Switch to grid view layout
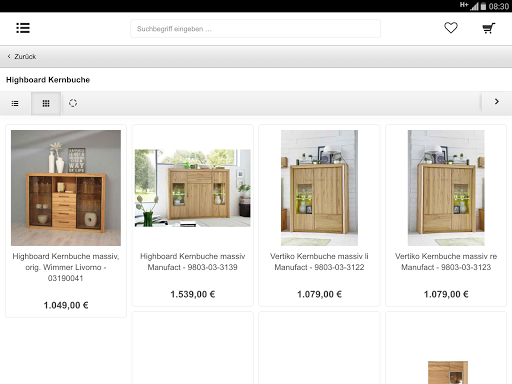The height and width of the screenshot is (384, 512). pos(46,103)
